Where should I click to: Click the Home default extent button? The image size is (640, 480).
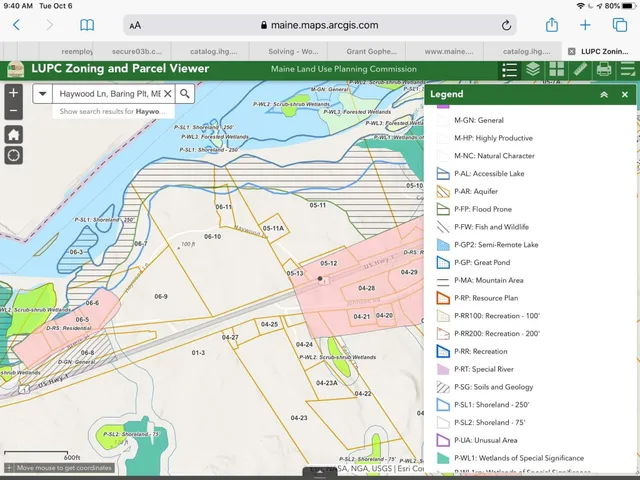pos(13,133)
